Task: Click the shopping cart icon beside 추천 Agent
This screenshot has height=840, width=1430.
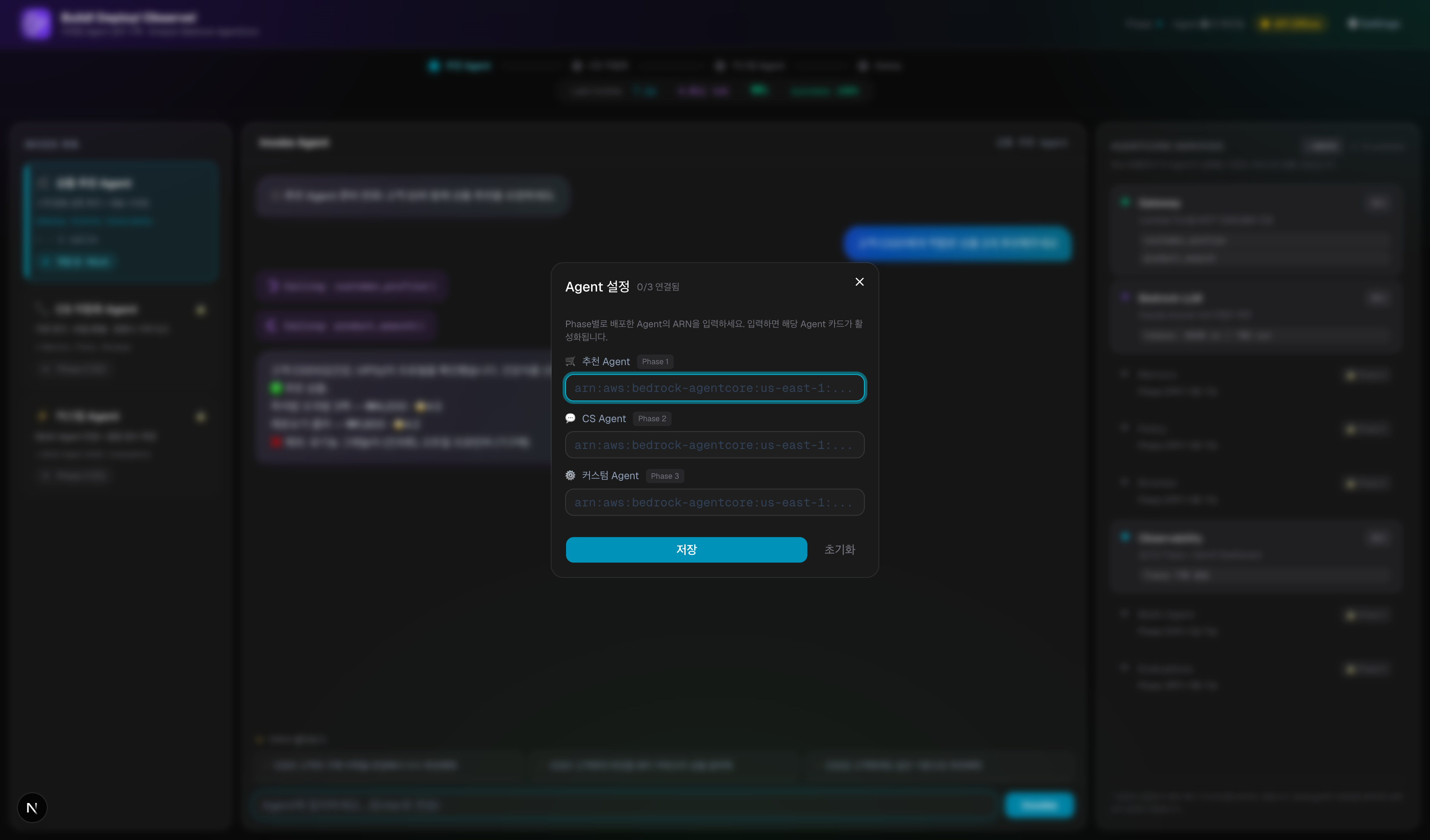Action: 570,362
